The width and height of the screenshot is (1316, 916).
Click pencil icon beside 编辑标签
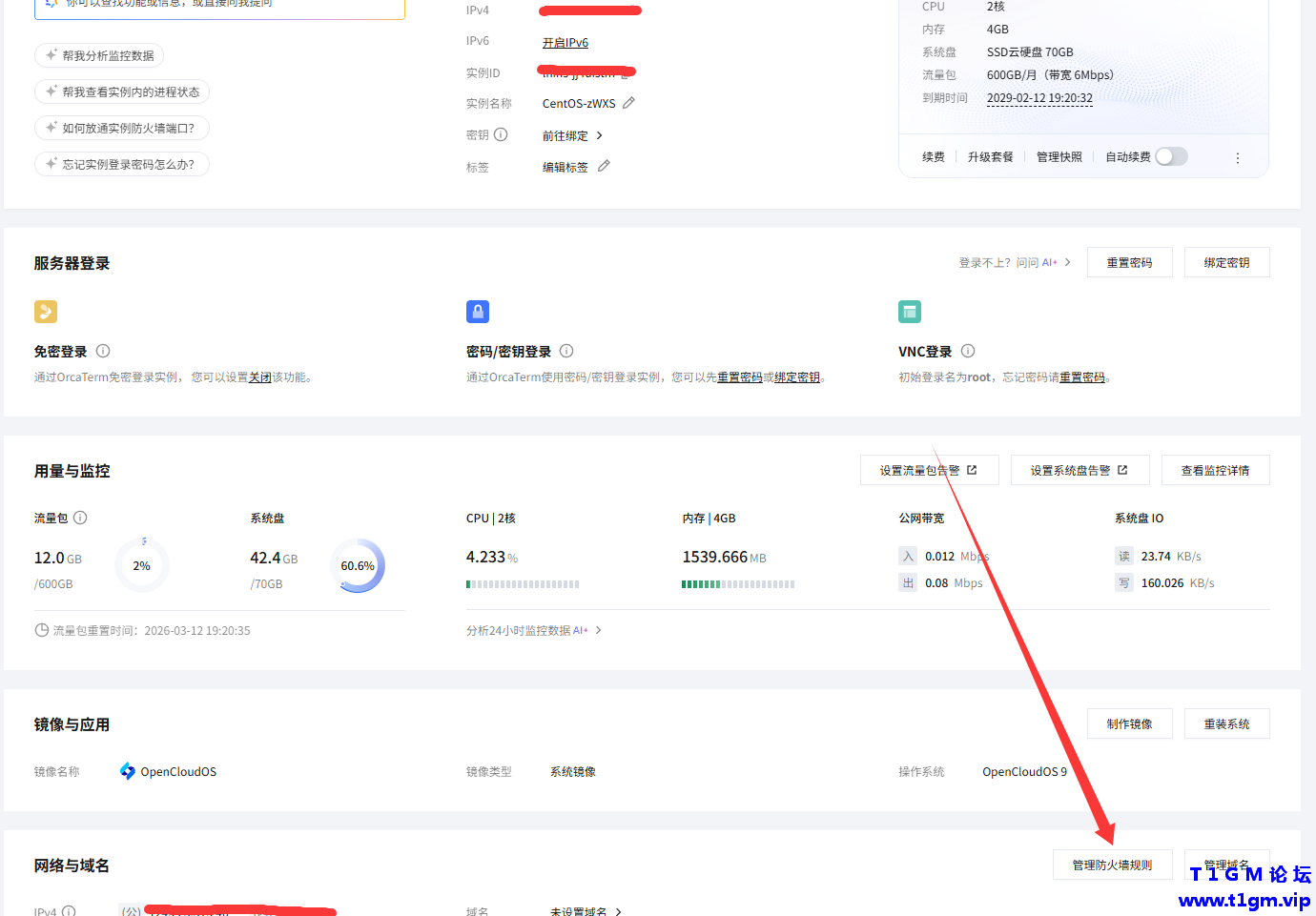pyautogui.click(x=604, y=166)
